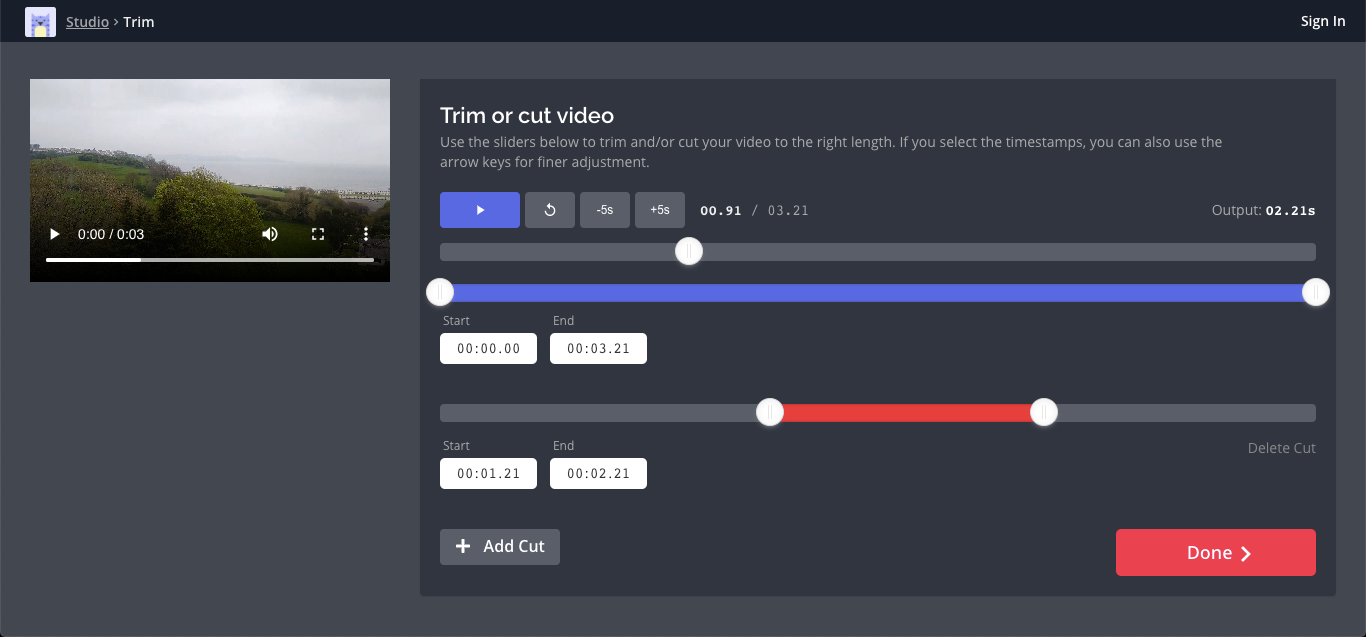This screenshot has height=637, width=1366.
Task: Skip forward with the +5s button
Action: [660, 210]
